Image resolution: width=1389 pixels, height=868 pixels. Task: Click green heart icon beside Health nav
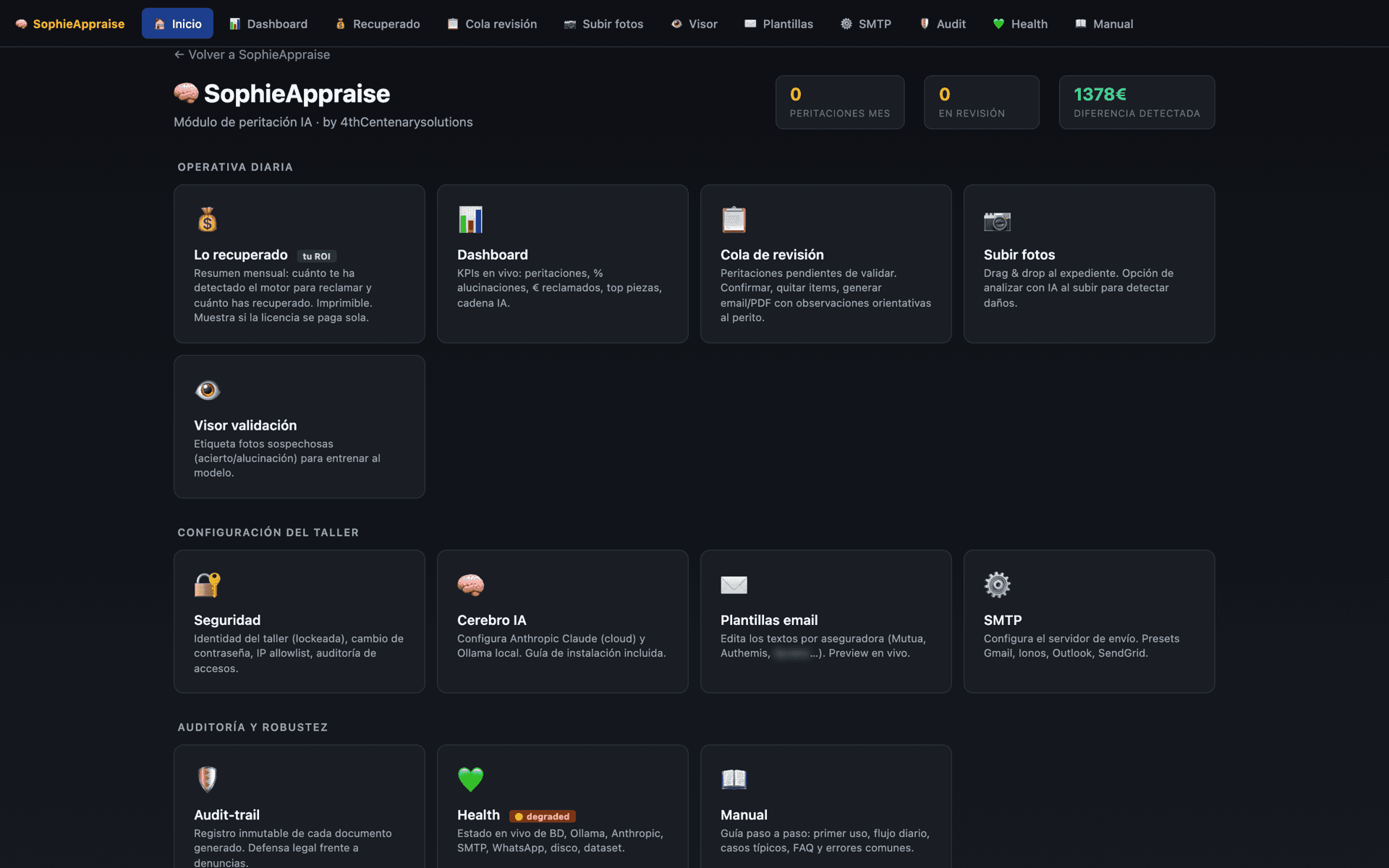coord(998,24)
